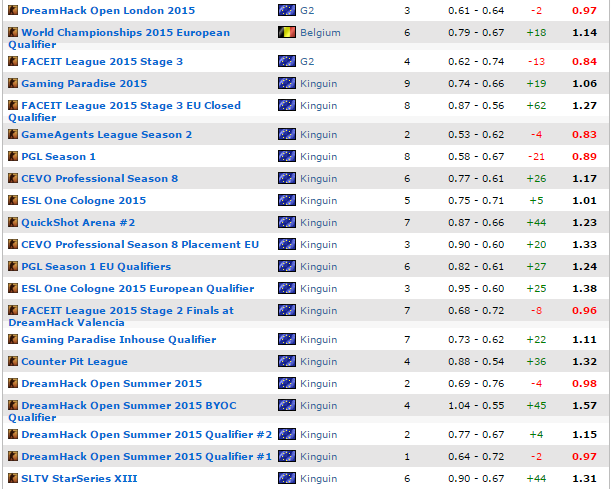The width and height of the screenshot is (611, 489).
Task: Select G2 team in FACEIT League Stage 3 row
Action: point(307,62)
